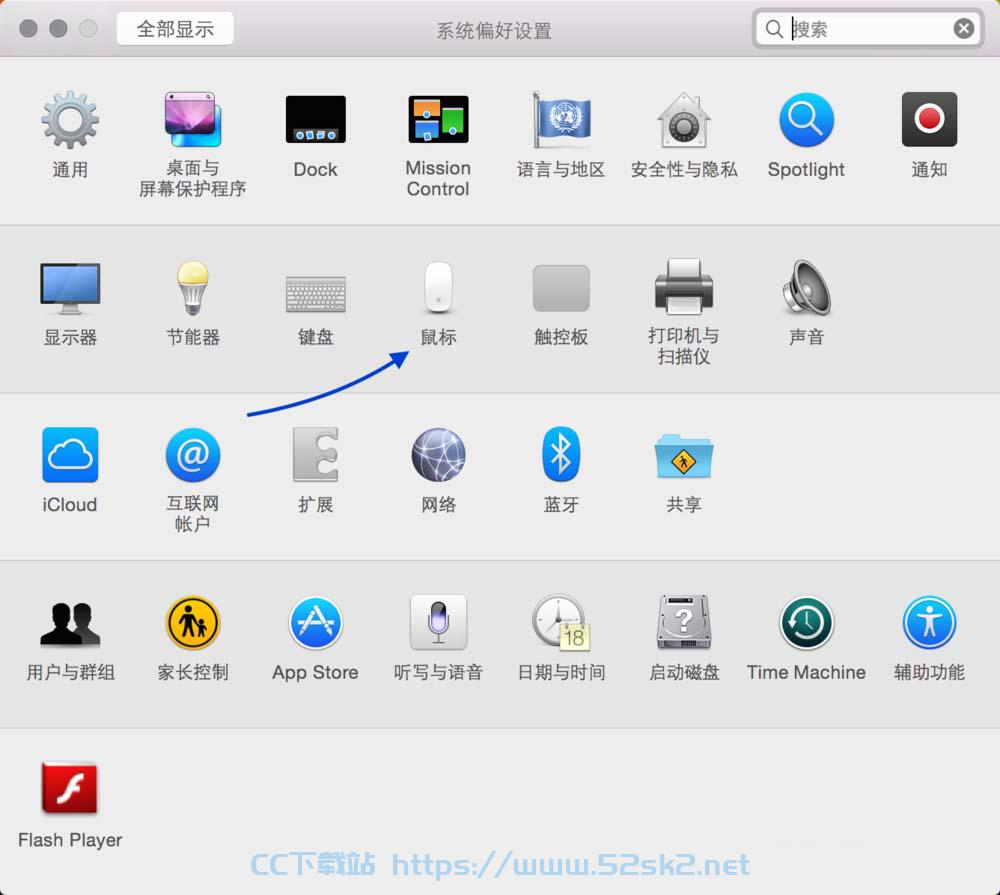Open 蓝牙 (Bluetooth) preferences
The width and height of the screenshot is (1000, 895).
[x=561, y=454]
